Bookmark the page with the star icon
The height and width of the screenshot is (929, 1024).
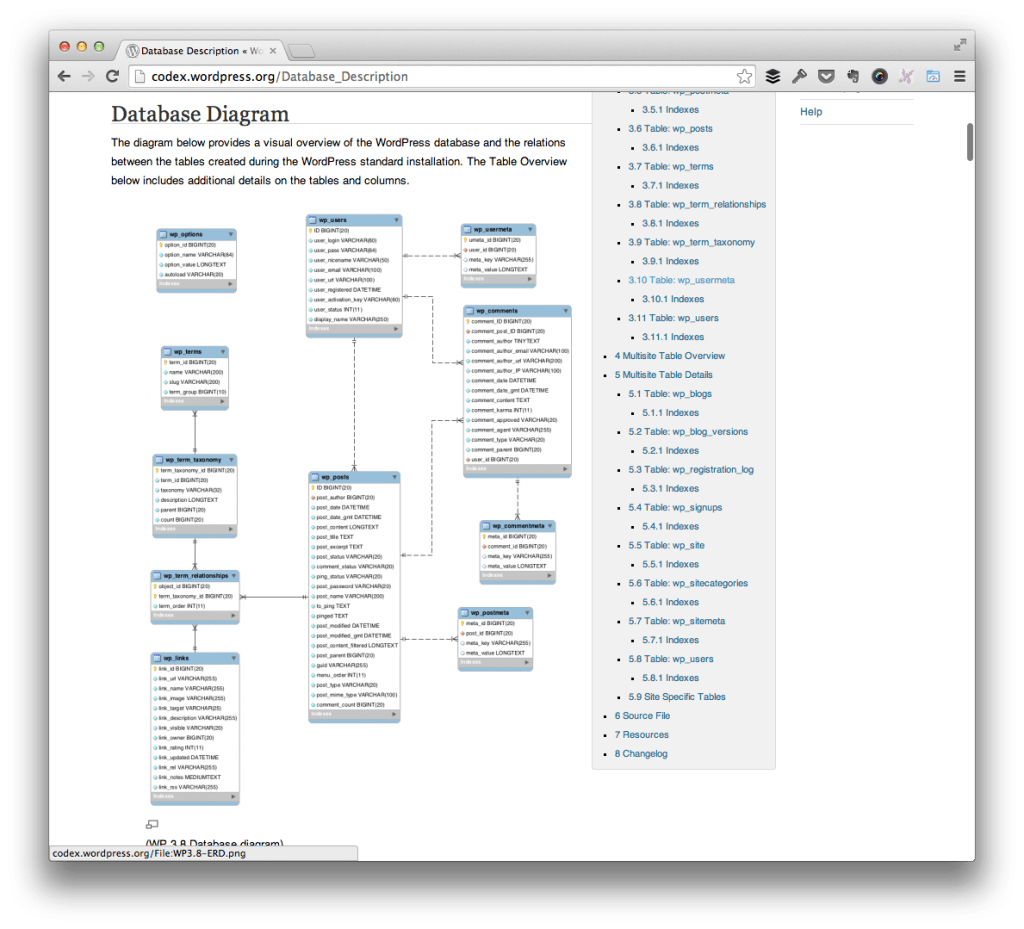(745, 75)
